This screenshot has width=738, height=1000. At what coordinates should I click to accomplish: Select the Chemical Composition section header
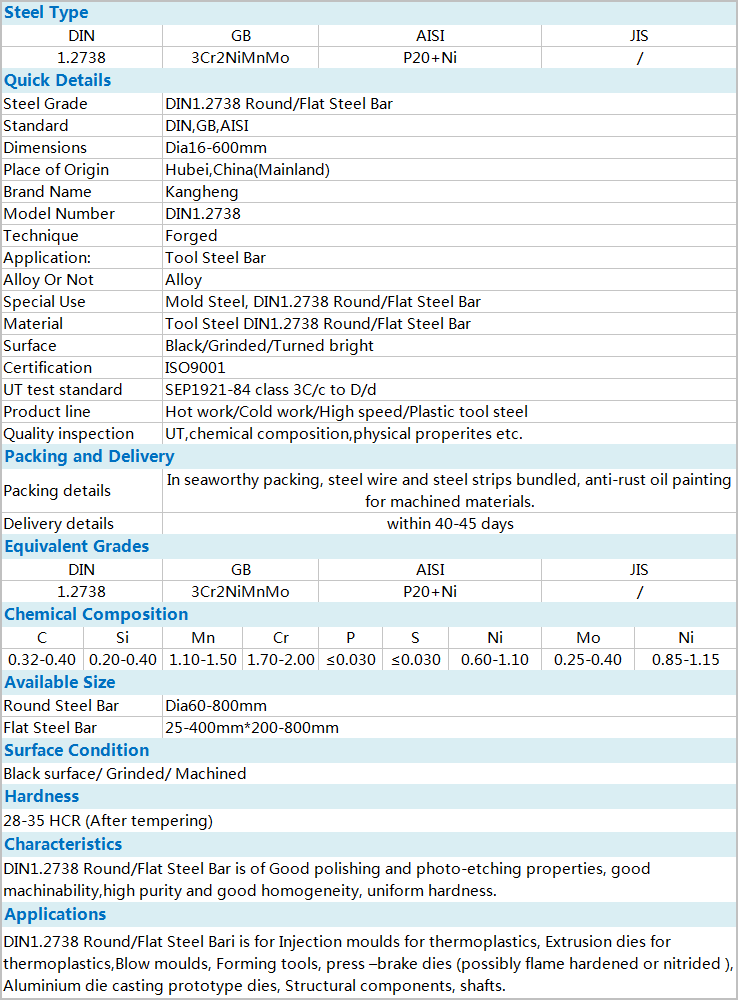(x=96, y=615)
